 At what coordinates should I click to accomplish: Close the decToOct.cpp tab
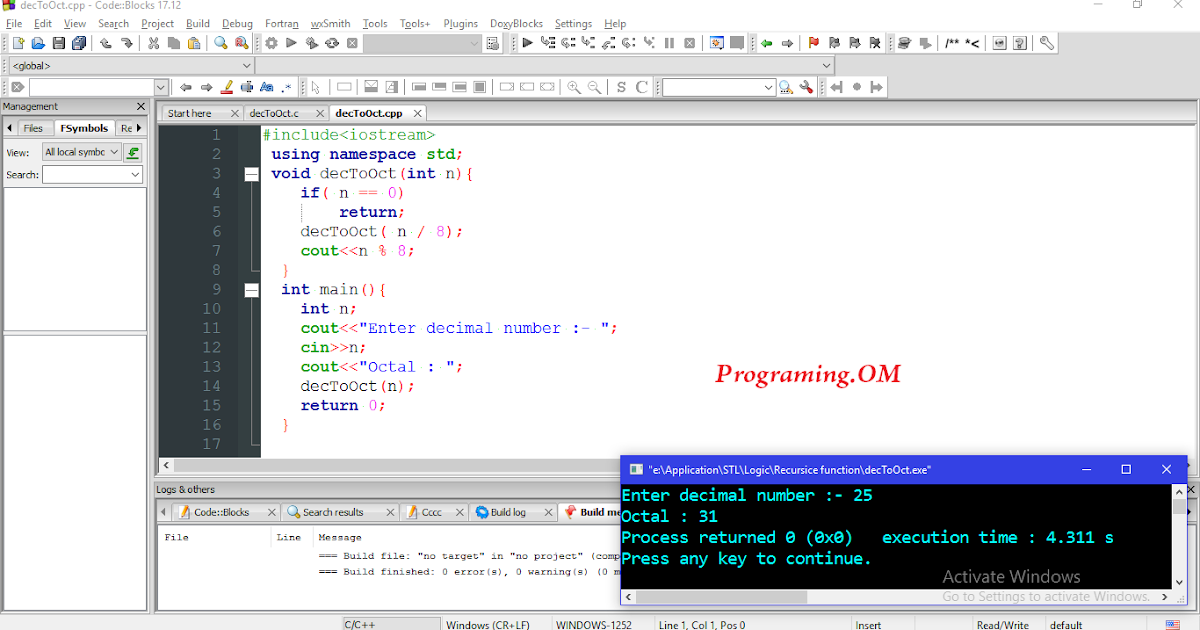[x=417, y=114]
